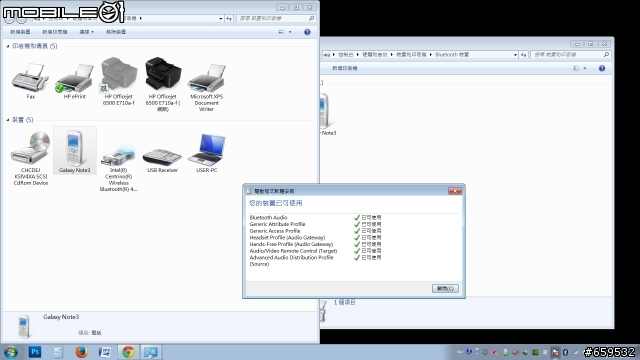Open address bar dropdown in Bluetooth devices window

tap(516, 55)
